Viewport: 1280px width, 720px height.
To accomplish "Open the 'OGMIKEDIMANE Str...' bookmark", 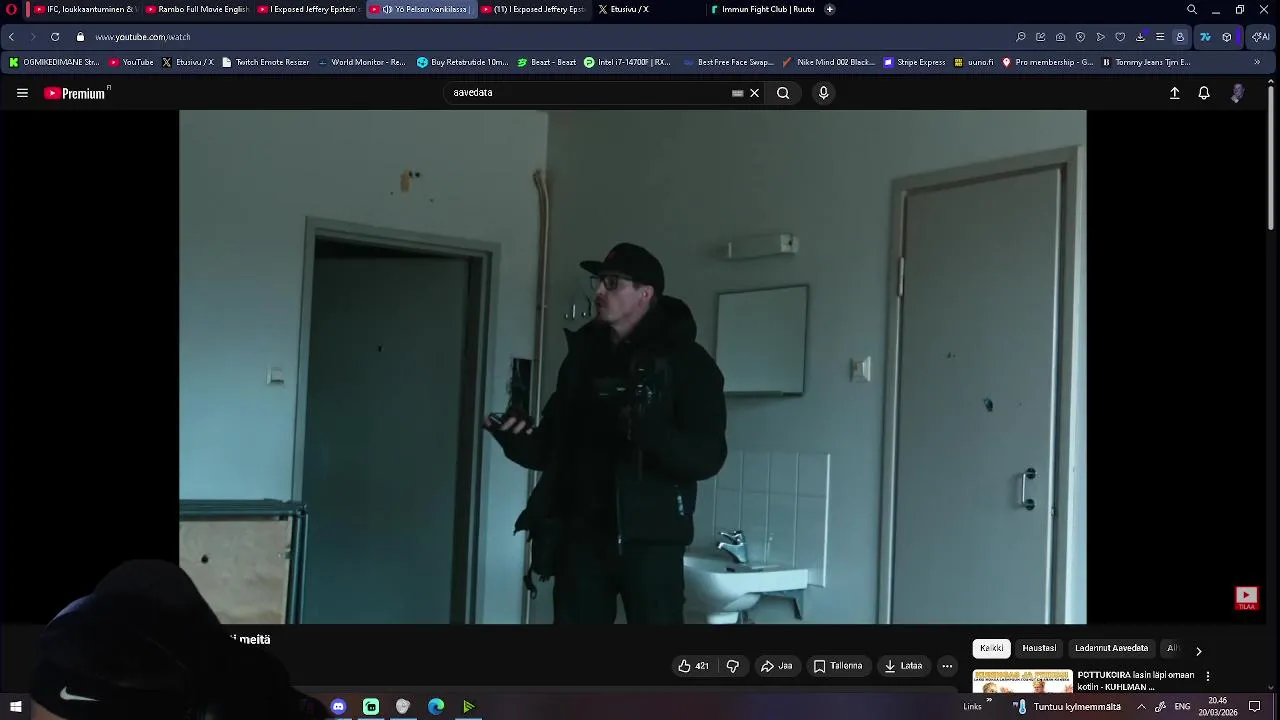I will click(x=54, y=62).
